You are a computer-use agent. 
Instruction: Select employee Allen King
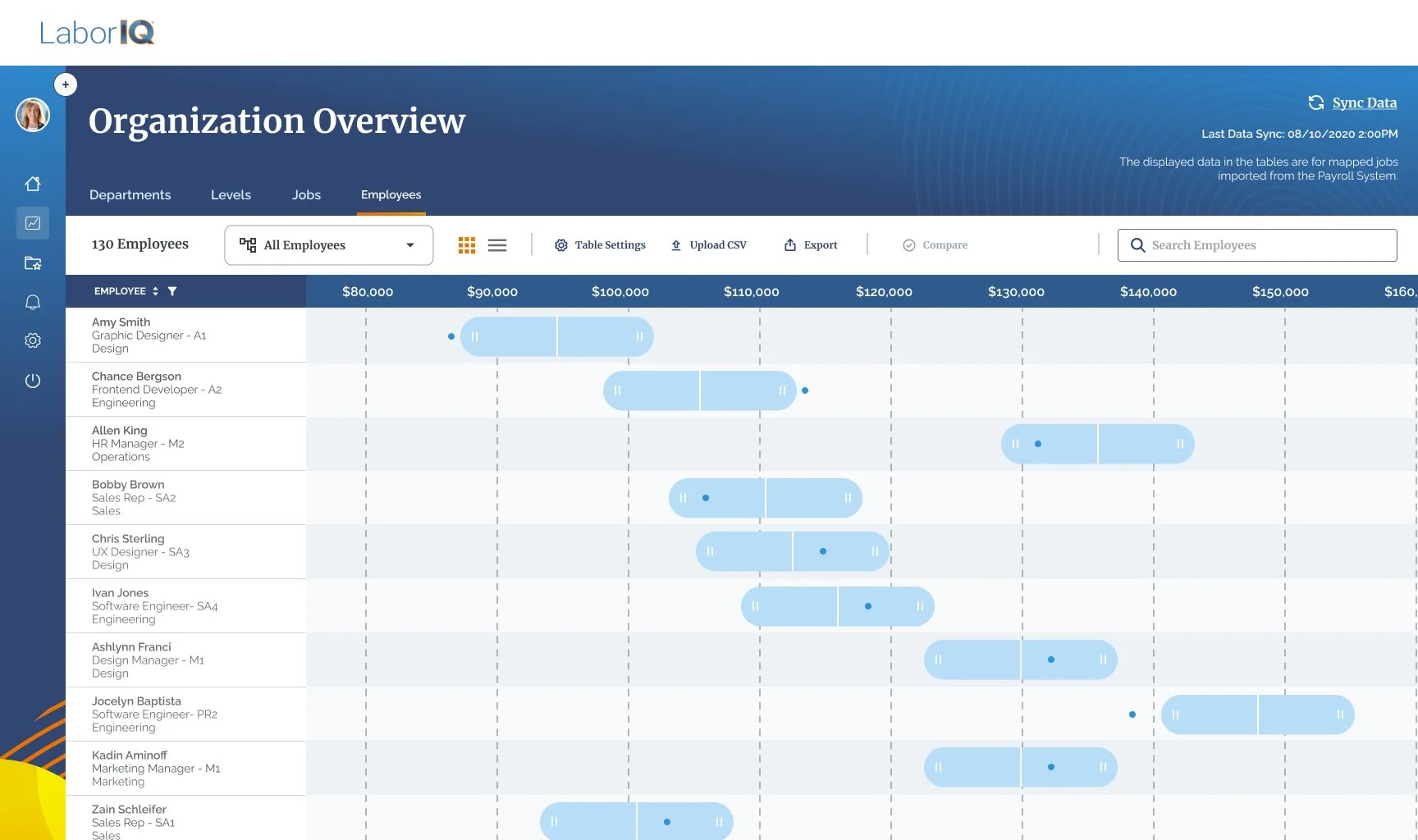pyautogui.click(x=185, y=444)
